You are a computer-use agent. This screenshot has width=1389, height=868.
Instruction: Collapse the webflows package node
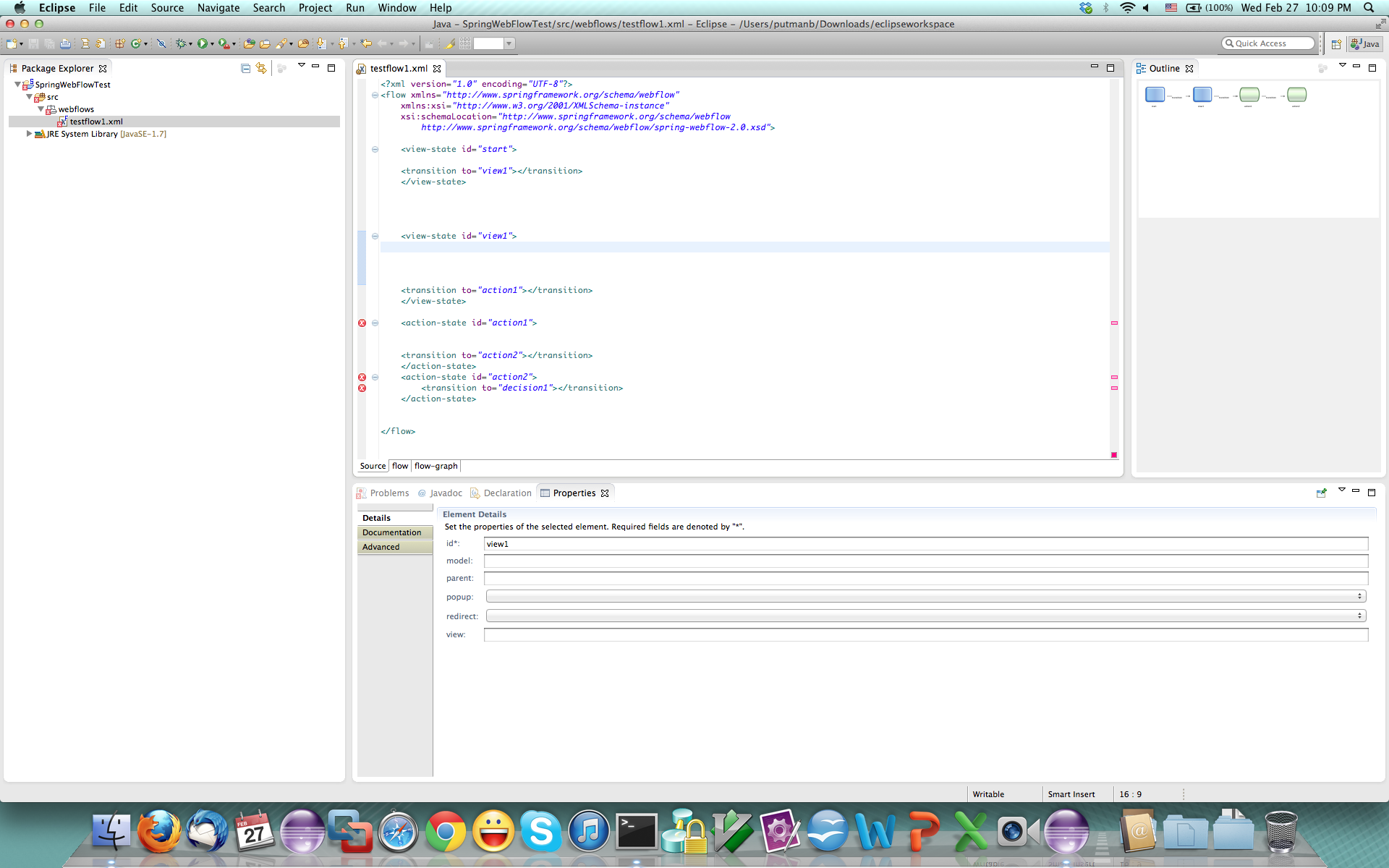[x=41, y=109]
